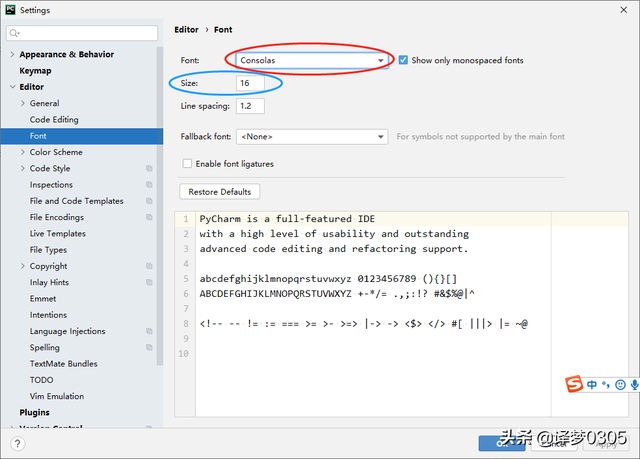Expand the Code Style subsection
Screen dimensions: 640x459
(23, 169)
